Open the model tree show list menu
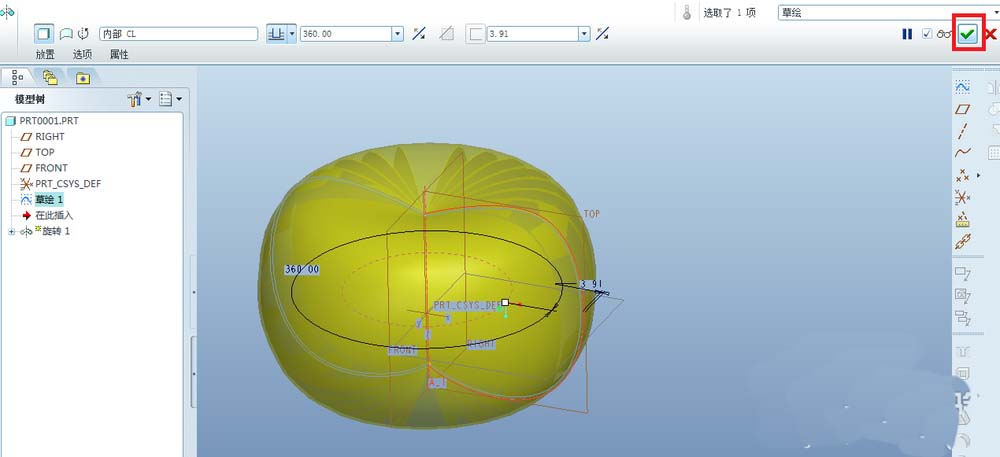The image size is (1000, 457). [x=170, y=99]
